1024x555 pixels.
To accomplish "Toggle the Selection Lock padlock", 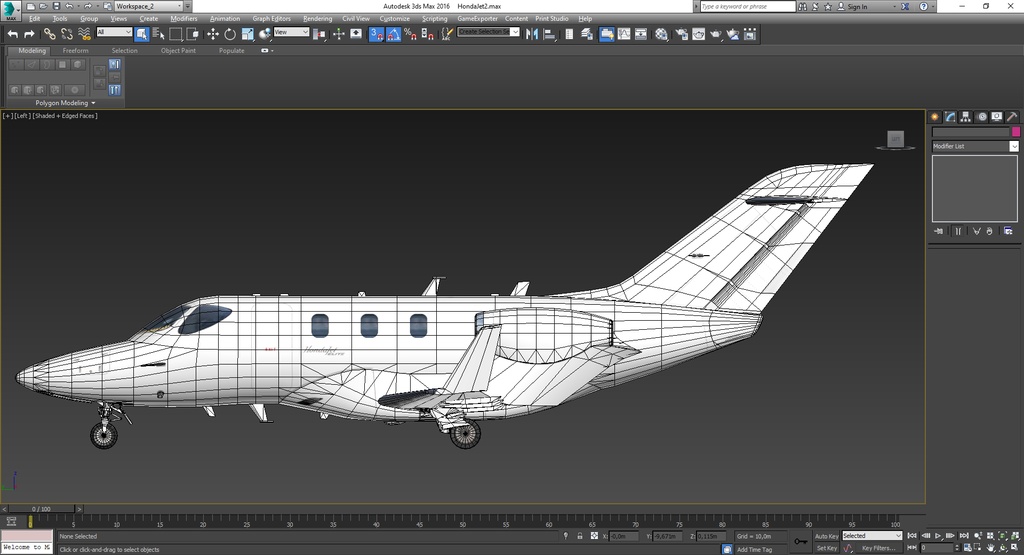I will 579,535.
